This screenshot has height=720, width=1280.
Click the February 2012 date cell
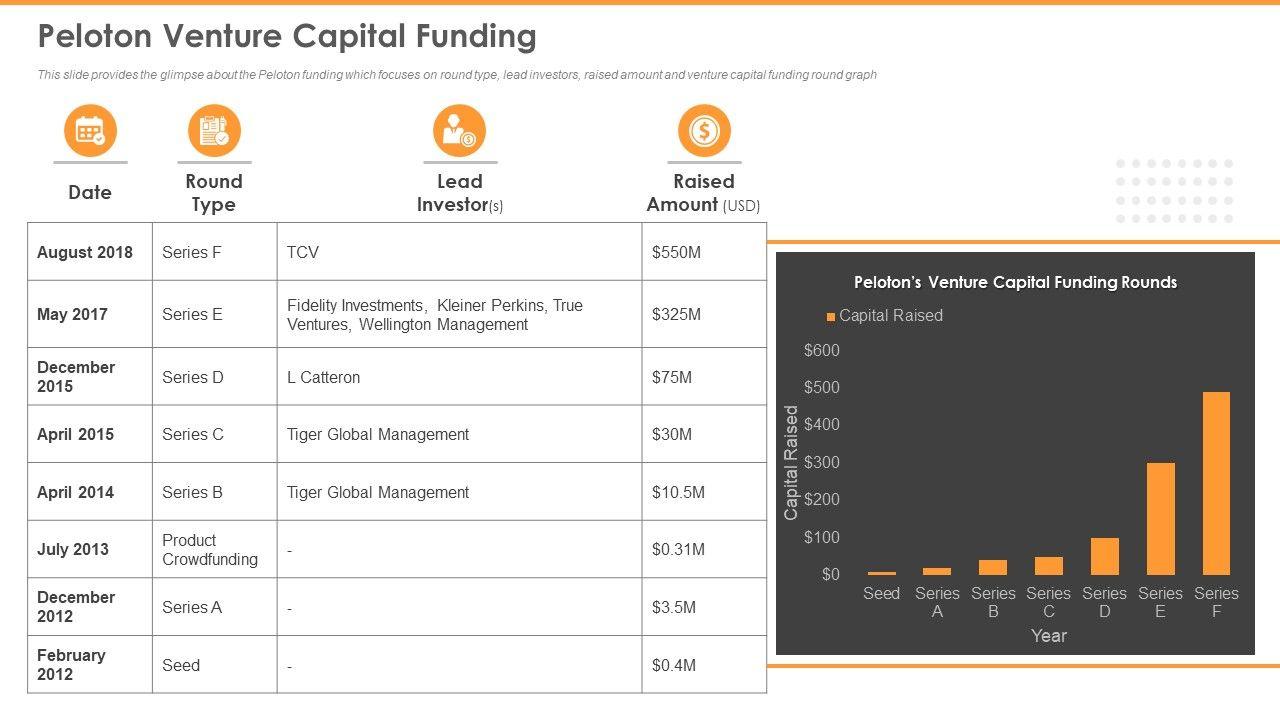[89, 665]
